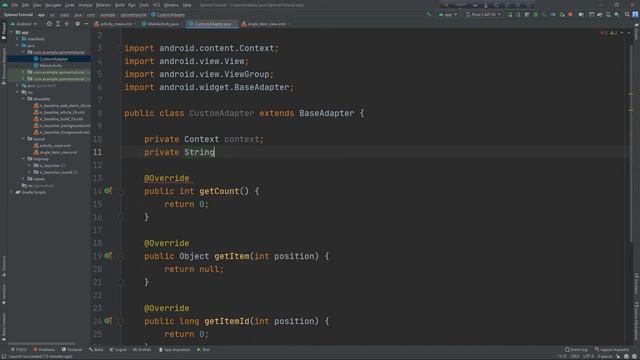Open the app run configuration dropdown
Viewport: 640px width, 360px height.
[x=448, y=15]
